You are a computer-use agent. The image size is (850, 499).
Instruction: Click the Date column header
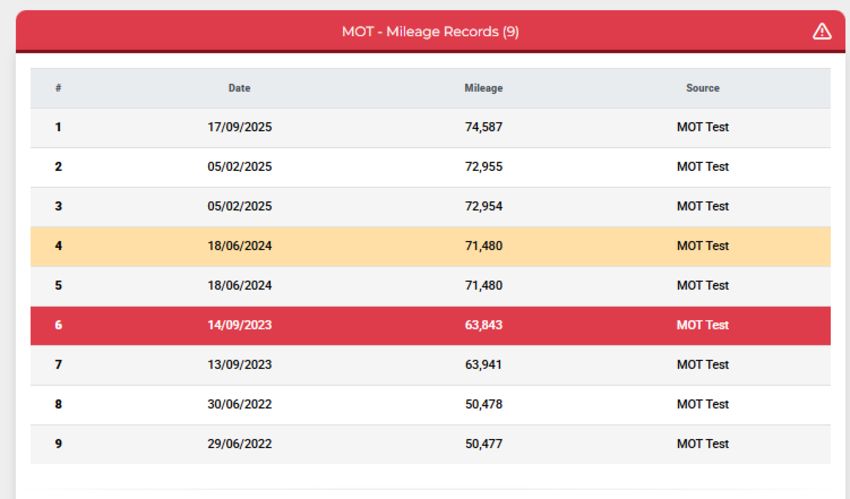pyautogui.click(x=239, y=88)
